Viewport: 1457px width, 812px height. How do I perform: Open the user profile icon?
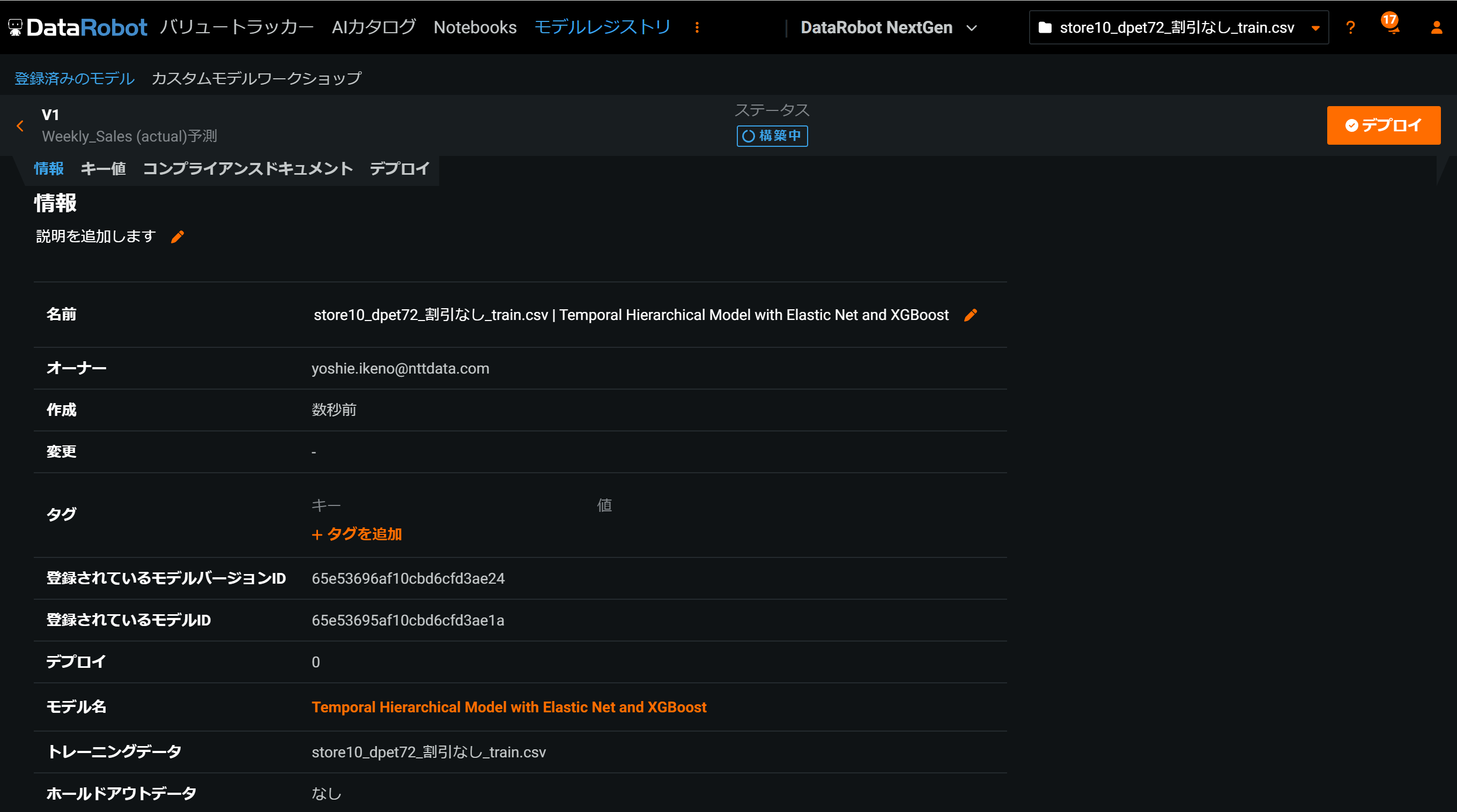pyautogui.click(x=1436, y=27)
